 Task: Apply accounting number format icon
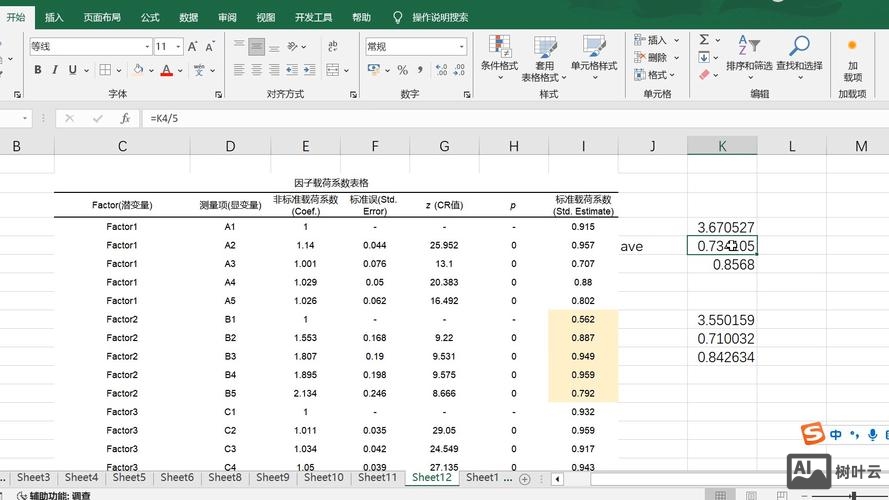374,70
